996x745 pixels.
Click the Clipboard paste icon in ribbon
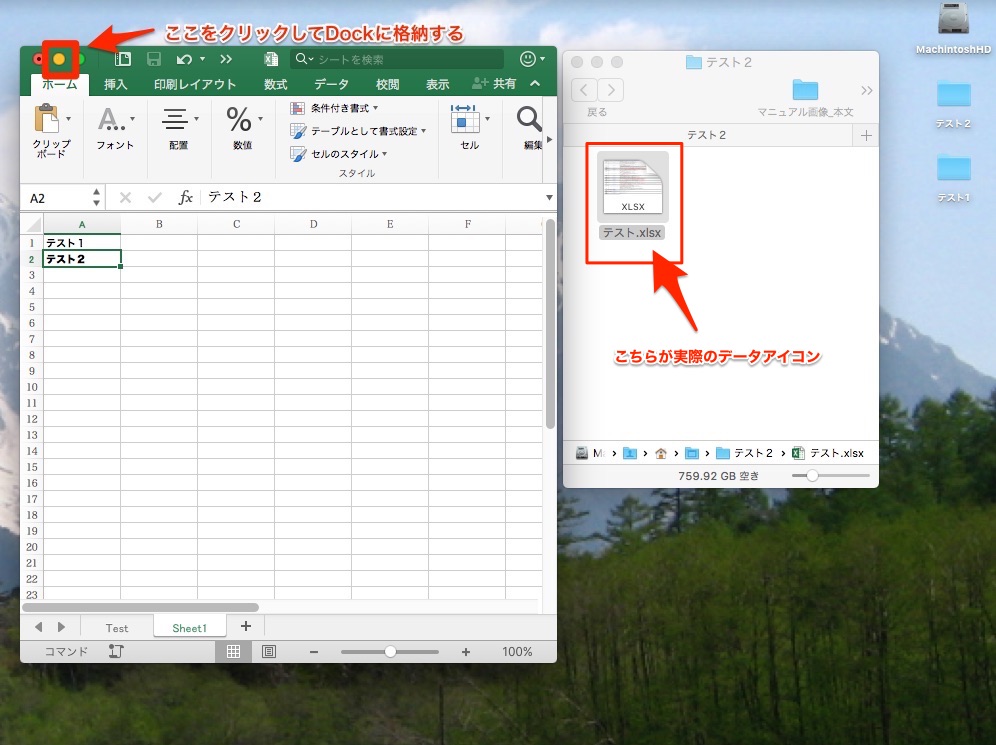47,119
